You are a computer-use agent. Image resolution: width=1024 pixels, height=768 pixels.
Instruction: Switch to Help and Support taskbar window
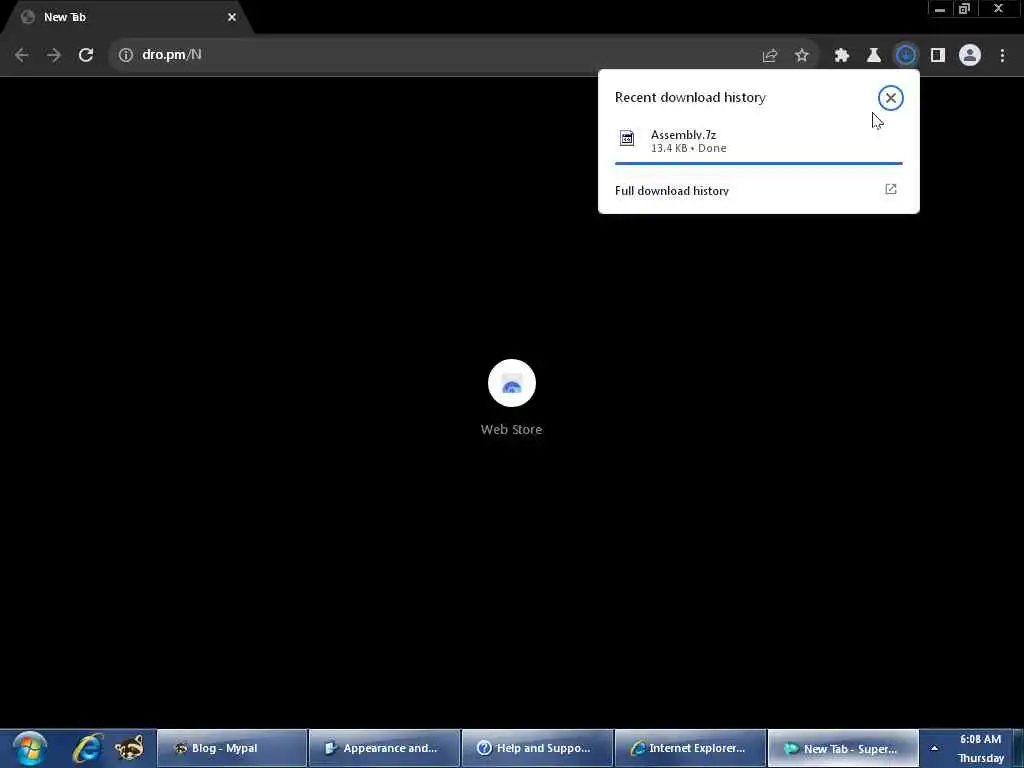click(537, 748)
